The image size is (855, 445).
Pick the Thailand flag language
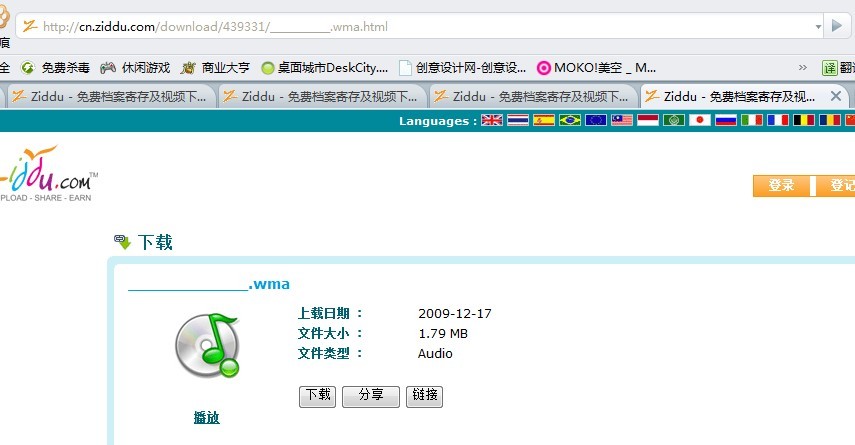518,121
